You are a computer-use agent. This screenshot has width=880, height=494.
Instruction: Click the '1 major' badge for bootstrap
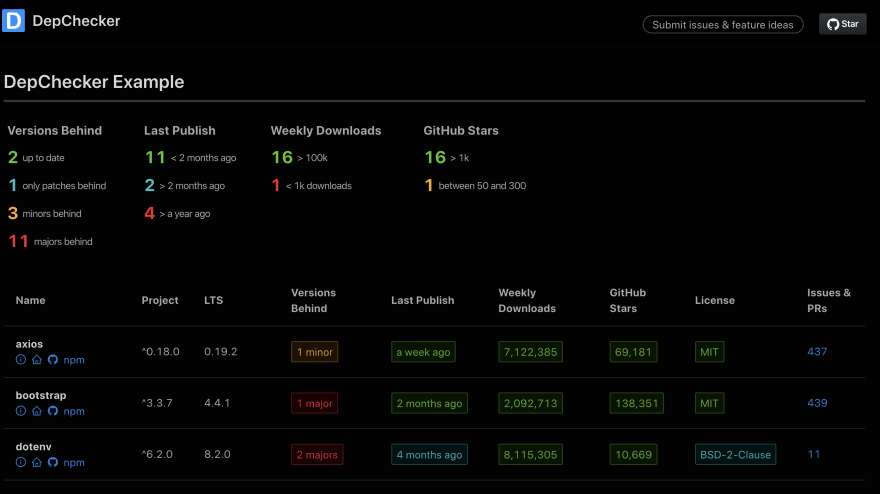point(314,403)
